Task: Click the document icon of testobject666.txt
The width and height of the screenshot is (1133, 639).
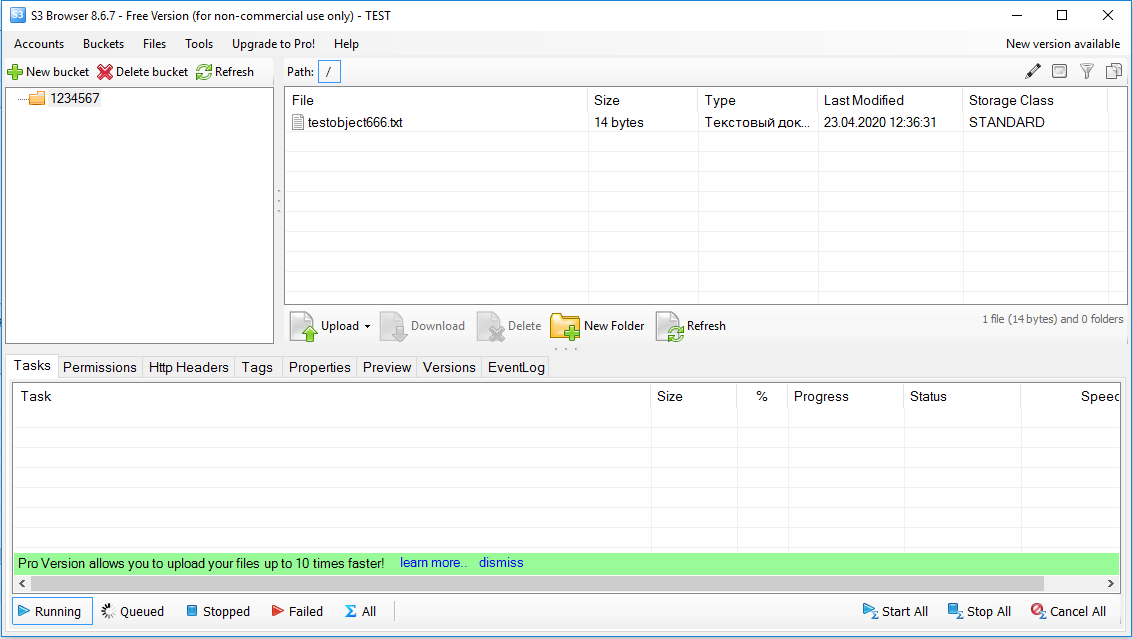Action: [298, 122]
